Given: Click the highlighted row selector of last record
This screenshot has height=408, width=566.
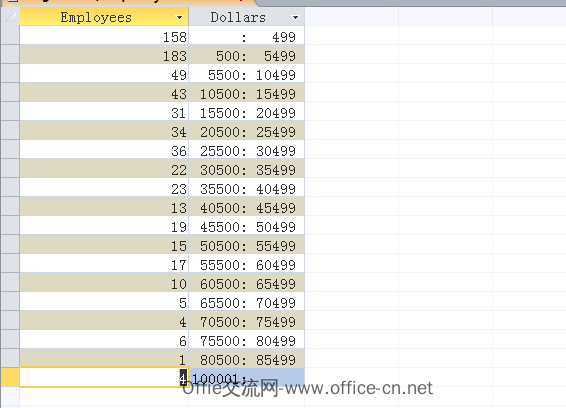Looking at the screenshot, I should [10, 377].
